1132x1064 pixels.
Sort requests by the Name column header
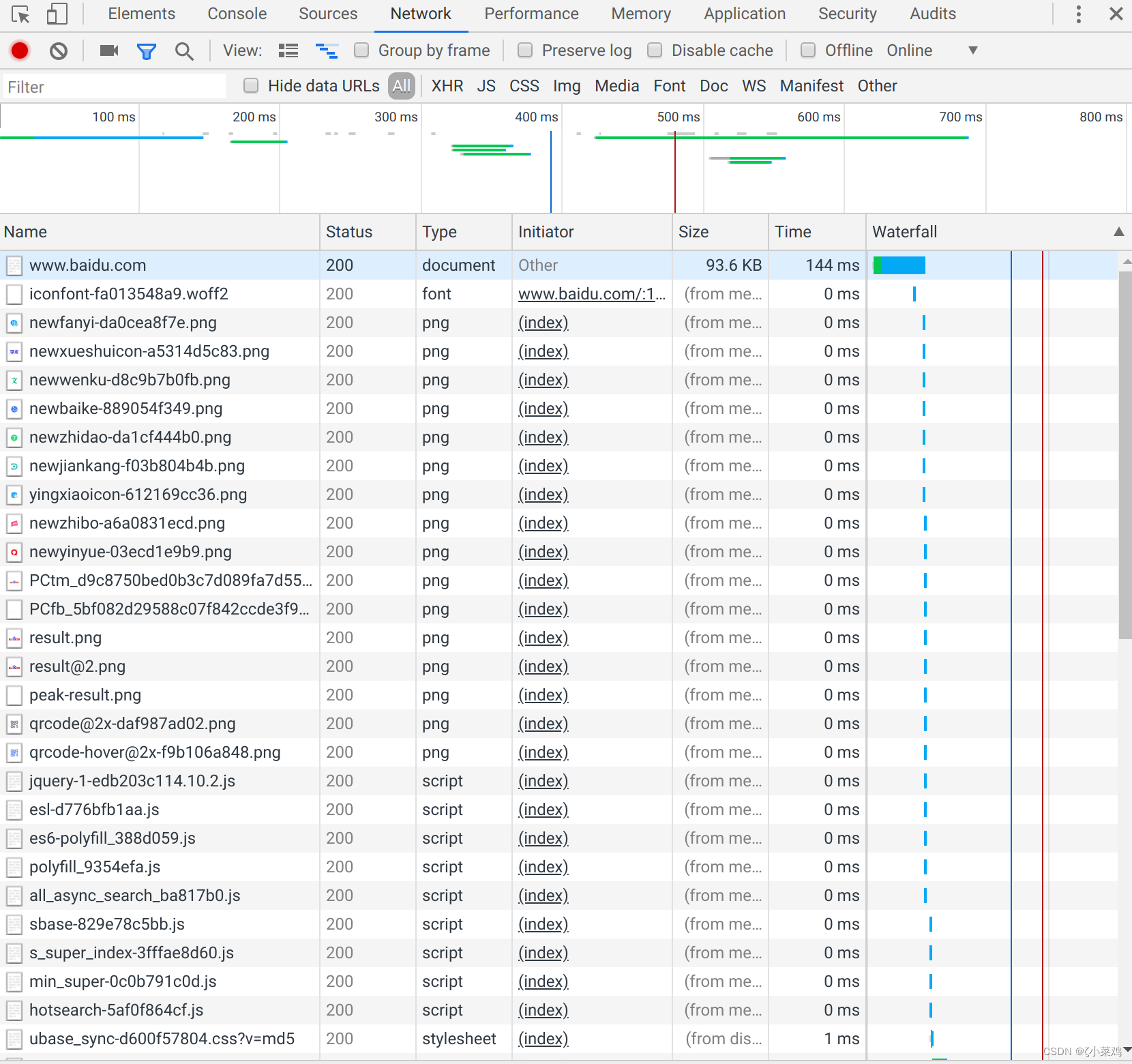160,232
